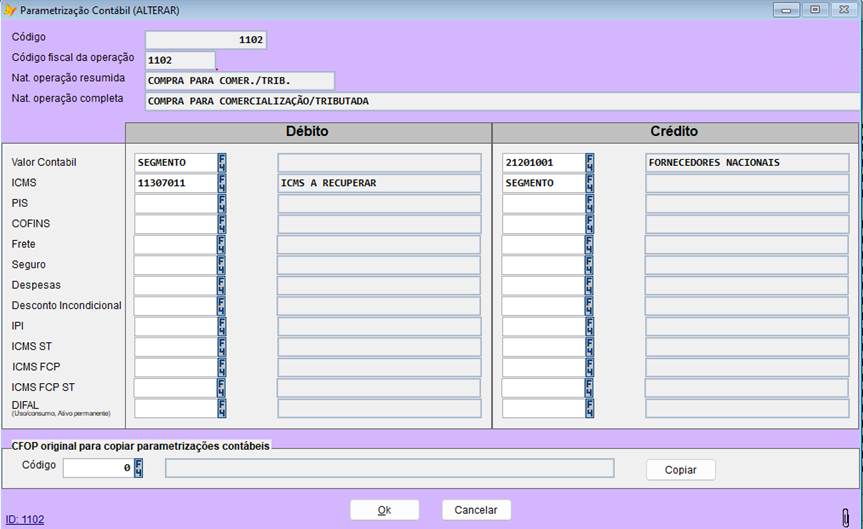Click the paperclip attachment icon
Image resolution: width=863 pixels, height=529 pixels.
[845, 515]
